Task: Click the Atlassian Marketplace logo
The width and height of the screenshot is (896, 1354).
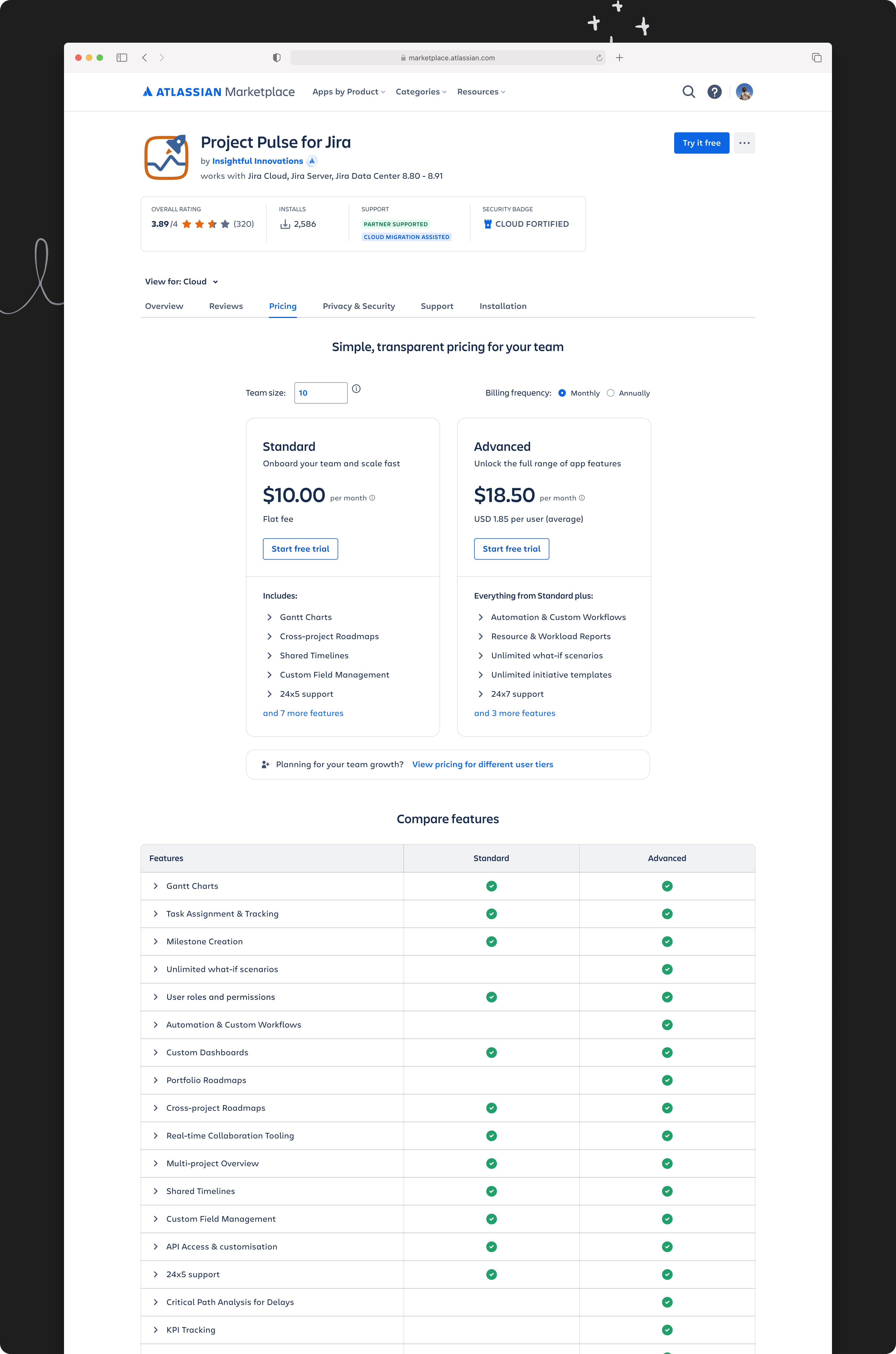Action: click(219, 92)
